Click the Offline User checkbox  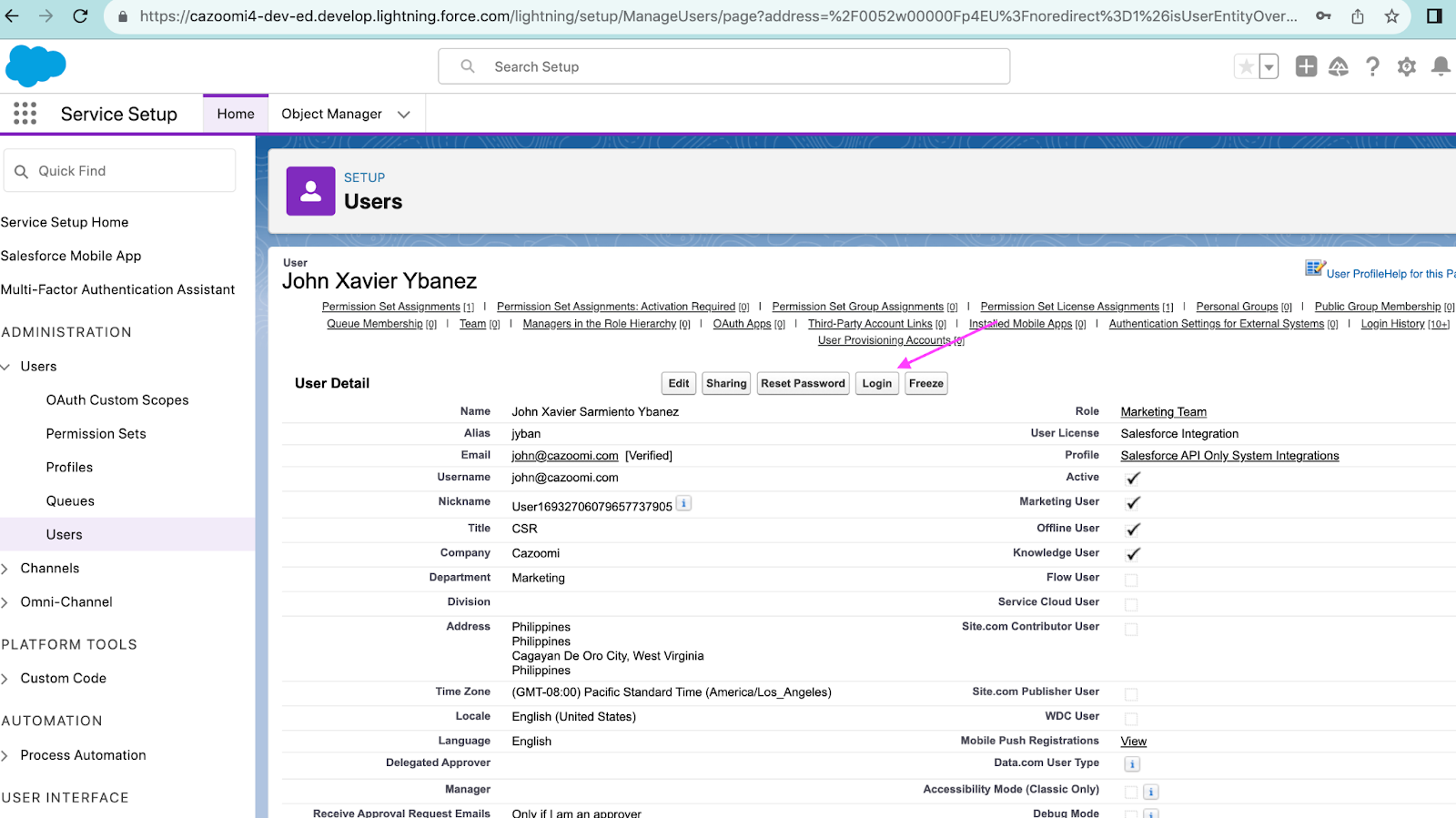tap(1133, 530)
